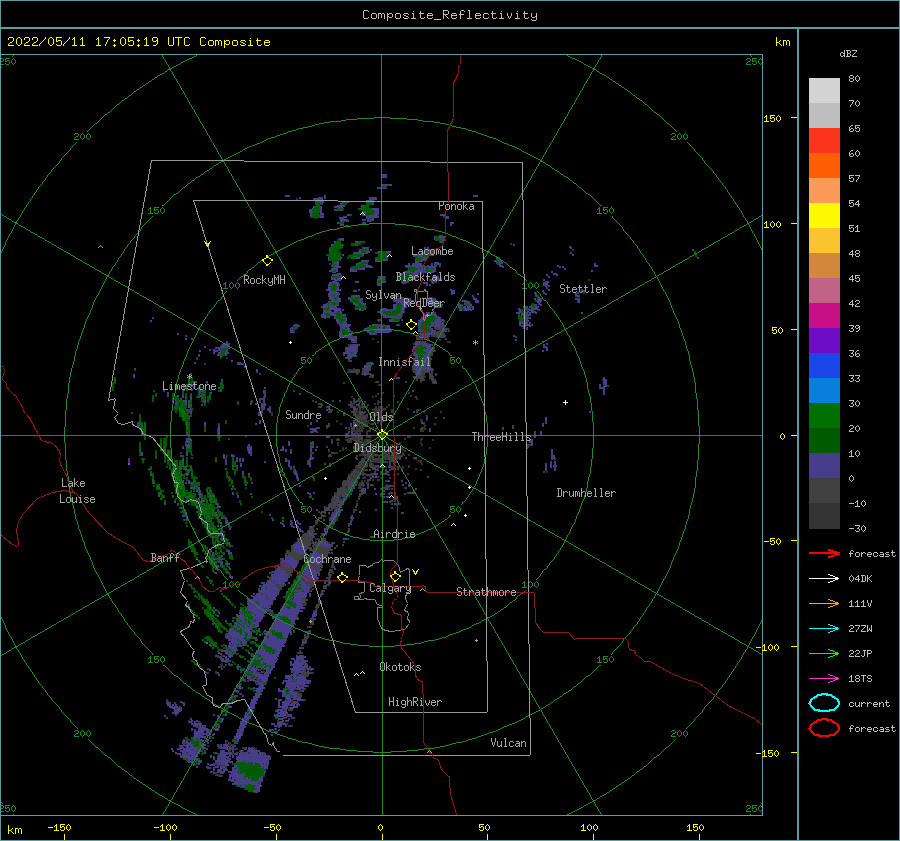This screenshot has height=841, width=900.
Task: Click the green 22JP arrow icon
Action: 824,653
